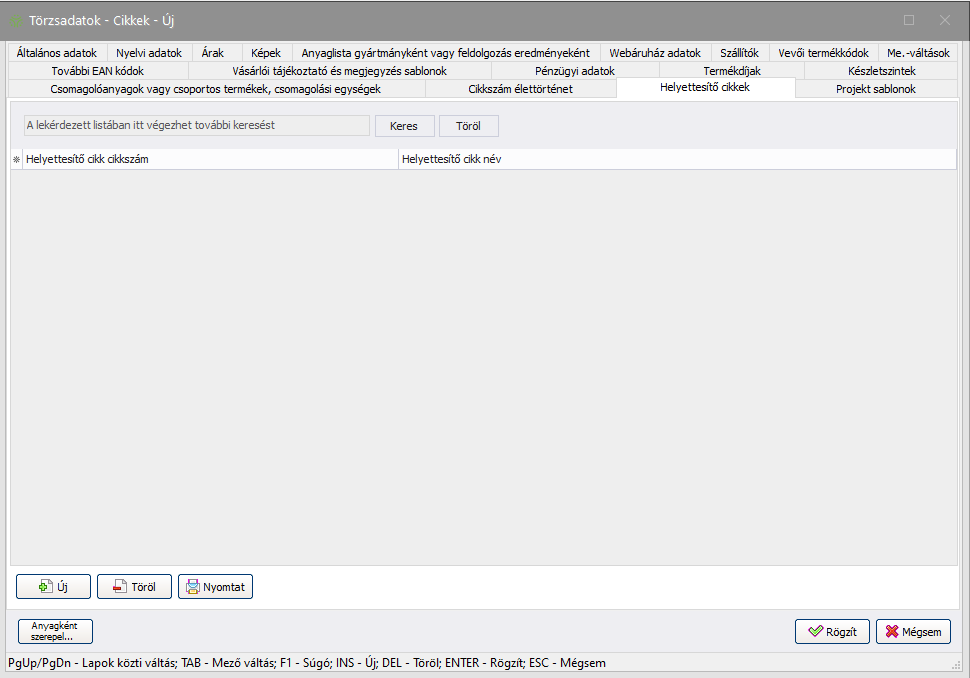
Task: Switch to Projekt sablonok tab
Action: [x=875, y=89]
